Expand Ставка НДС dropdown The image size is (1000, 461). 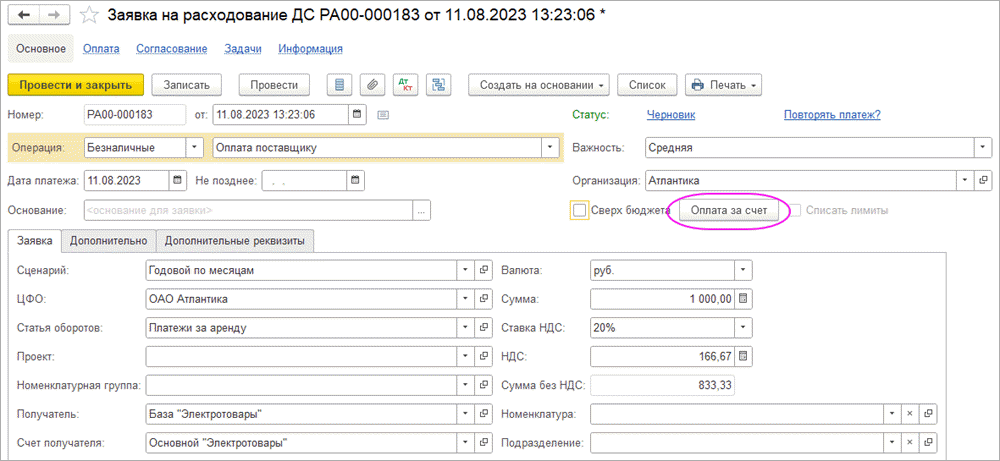(744, 328)
